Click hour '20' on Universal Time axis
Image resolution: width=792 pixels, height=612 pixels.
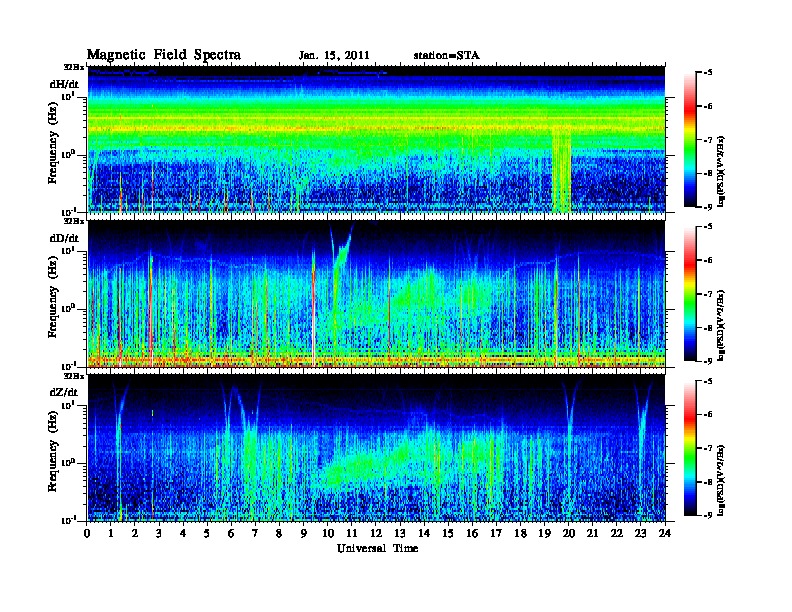tap(569, 533)
